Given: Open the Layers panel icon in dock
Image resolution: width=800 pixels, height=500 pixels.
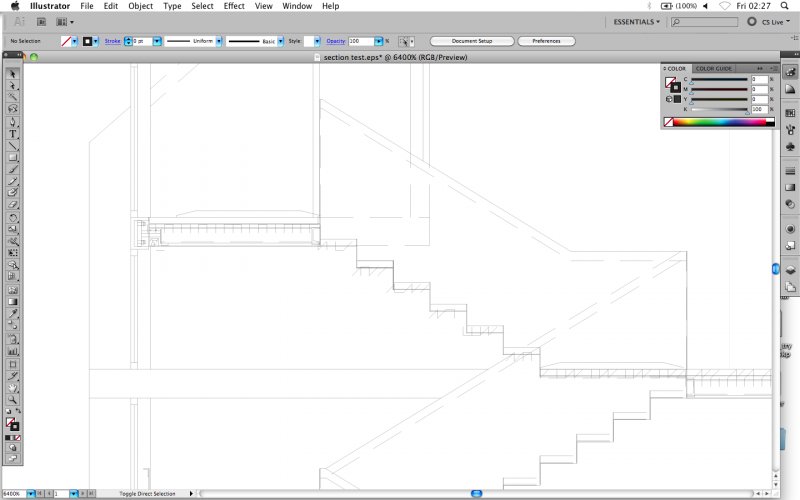Looking at the screenshot, I should (790, 270).
